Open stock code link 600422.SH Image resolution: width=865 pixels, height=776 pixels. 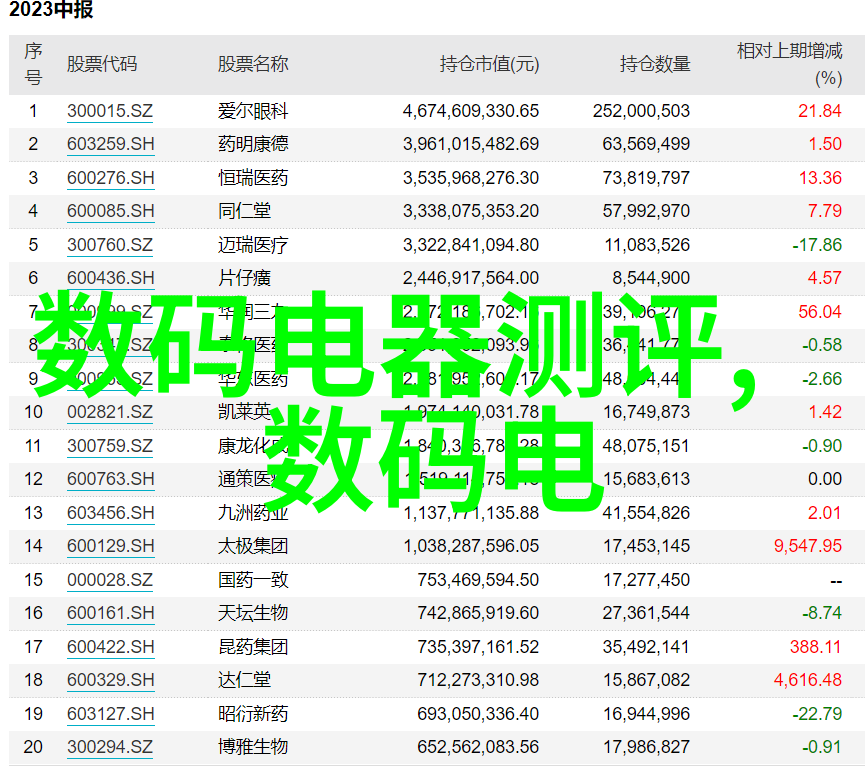point(110,647)
